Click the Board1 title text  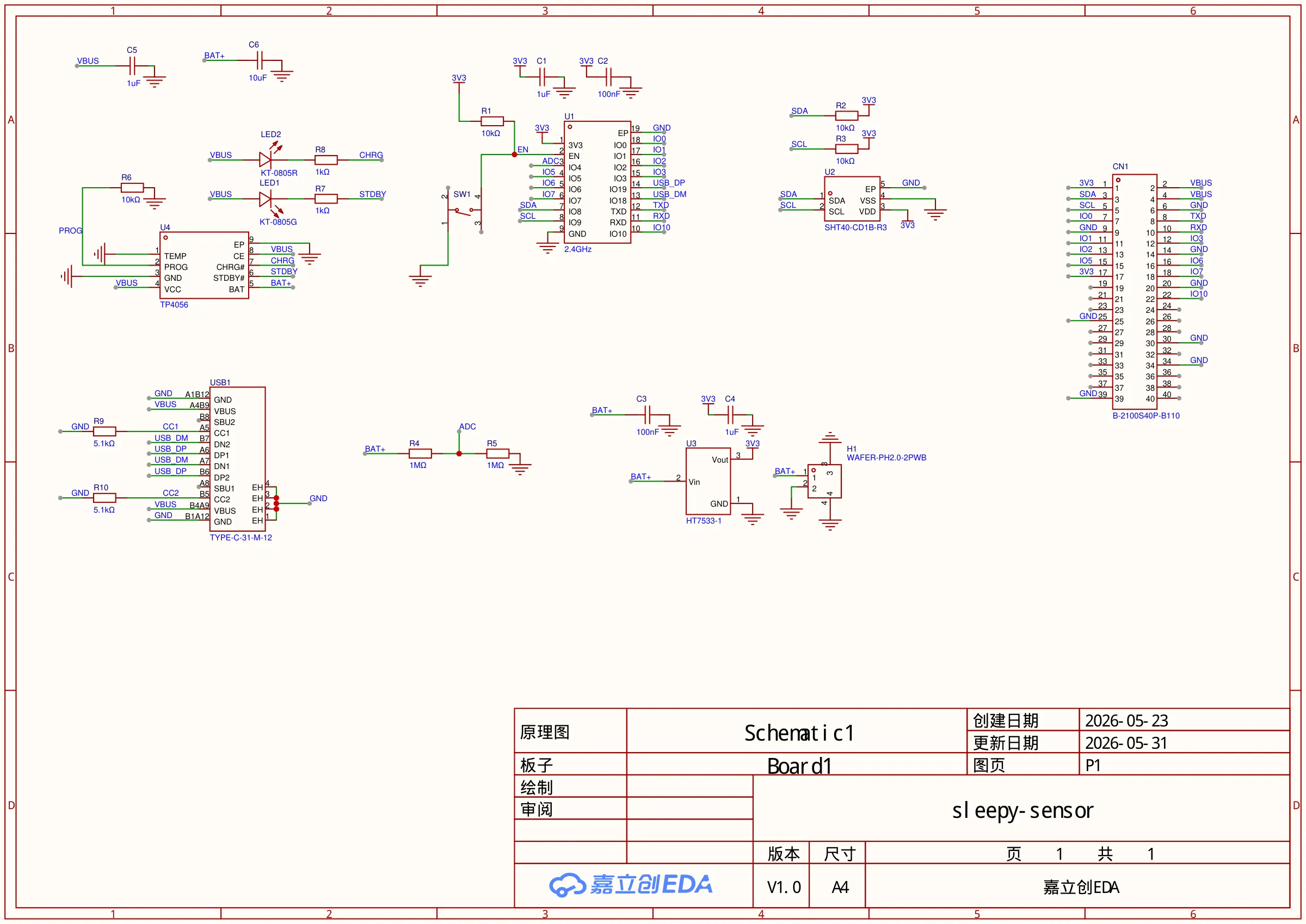click(x=799, y=766)
